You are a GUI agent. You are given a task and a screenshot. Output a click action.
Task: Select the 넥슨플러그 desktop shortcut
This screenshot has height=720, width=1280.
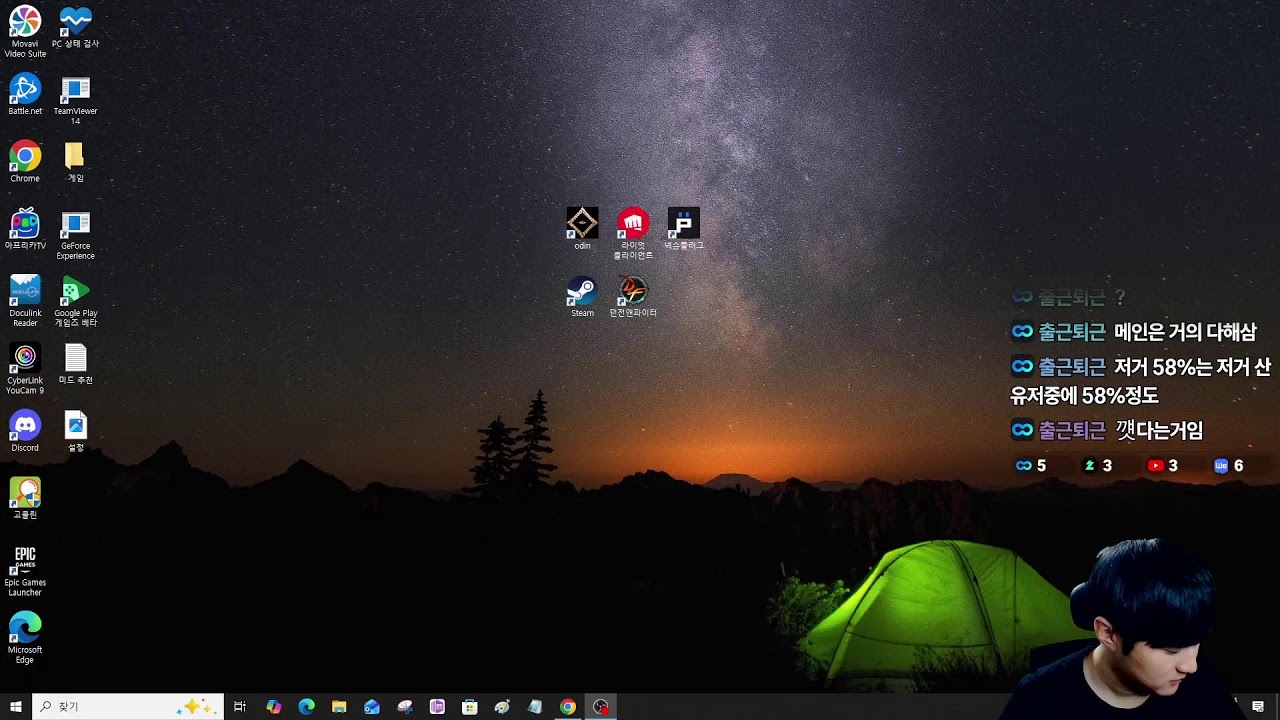click(x=684, y=229)
